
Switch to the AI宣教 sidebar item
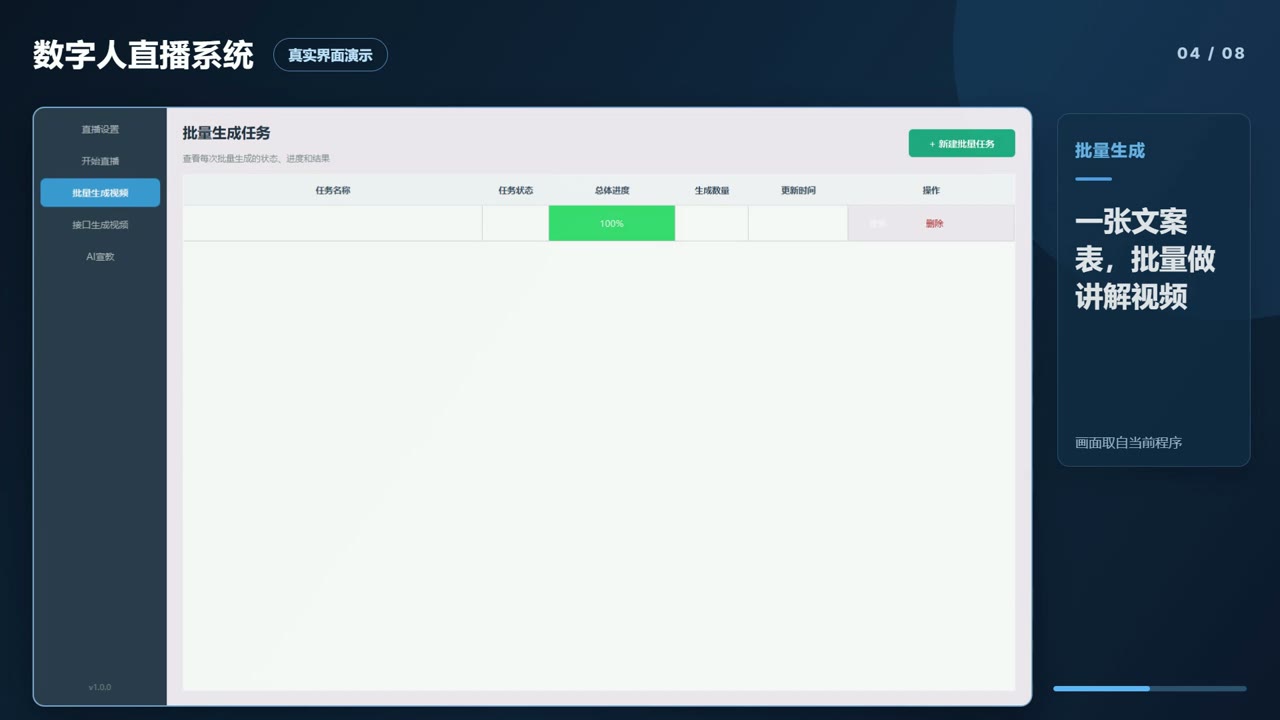tap(100, 257)
